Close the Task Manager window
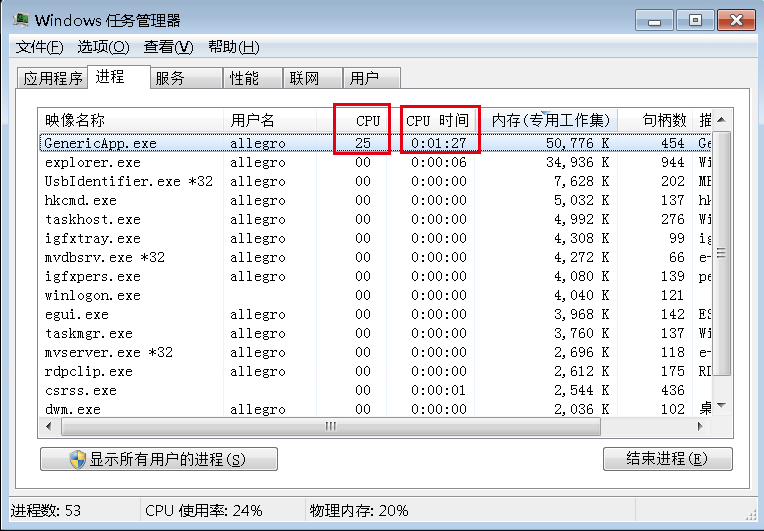Image resolution: width=764 pixels, height=531 pixels. [x=736, y=20]
